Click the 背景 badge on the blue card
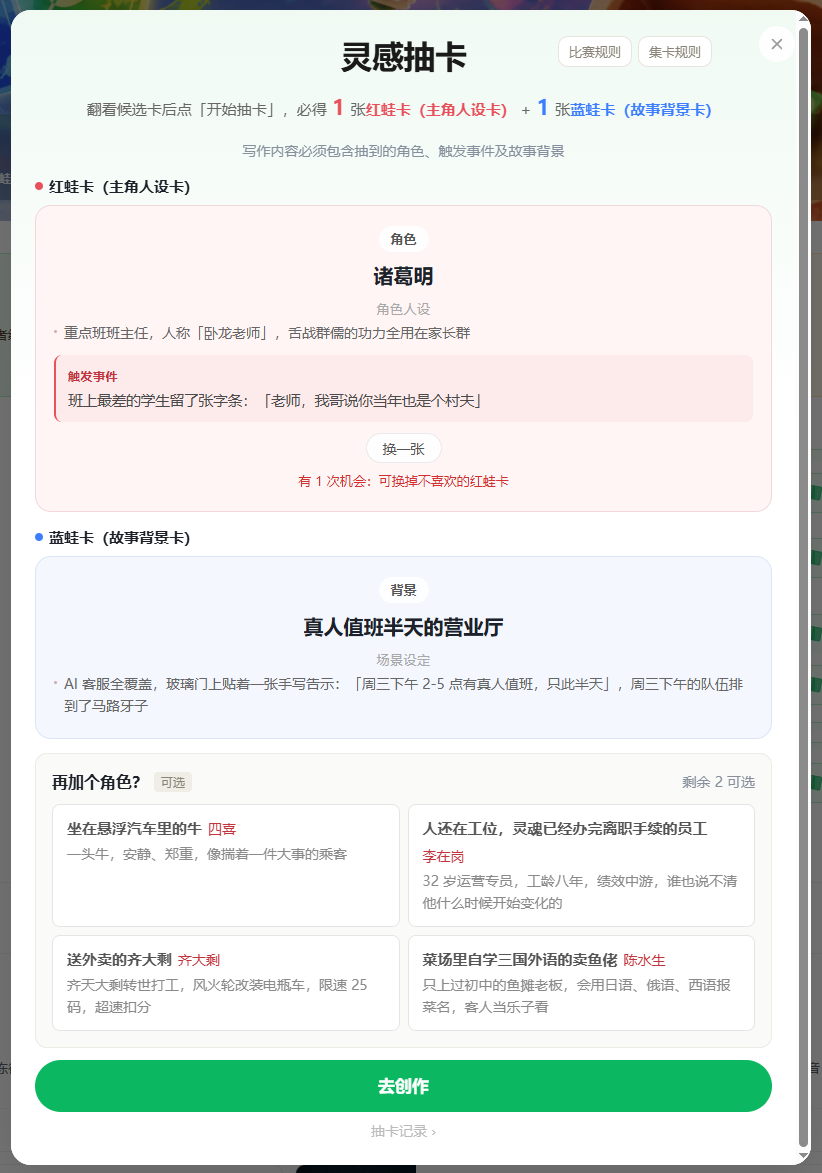 tap(403, 590)
